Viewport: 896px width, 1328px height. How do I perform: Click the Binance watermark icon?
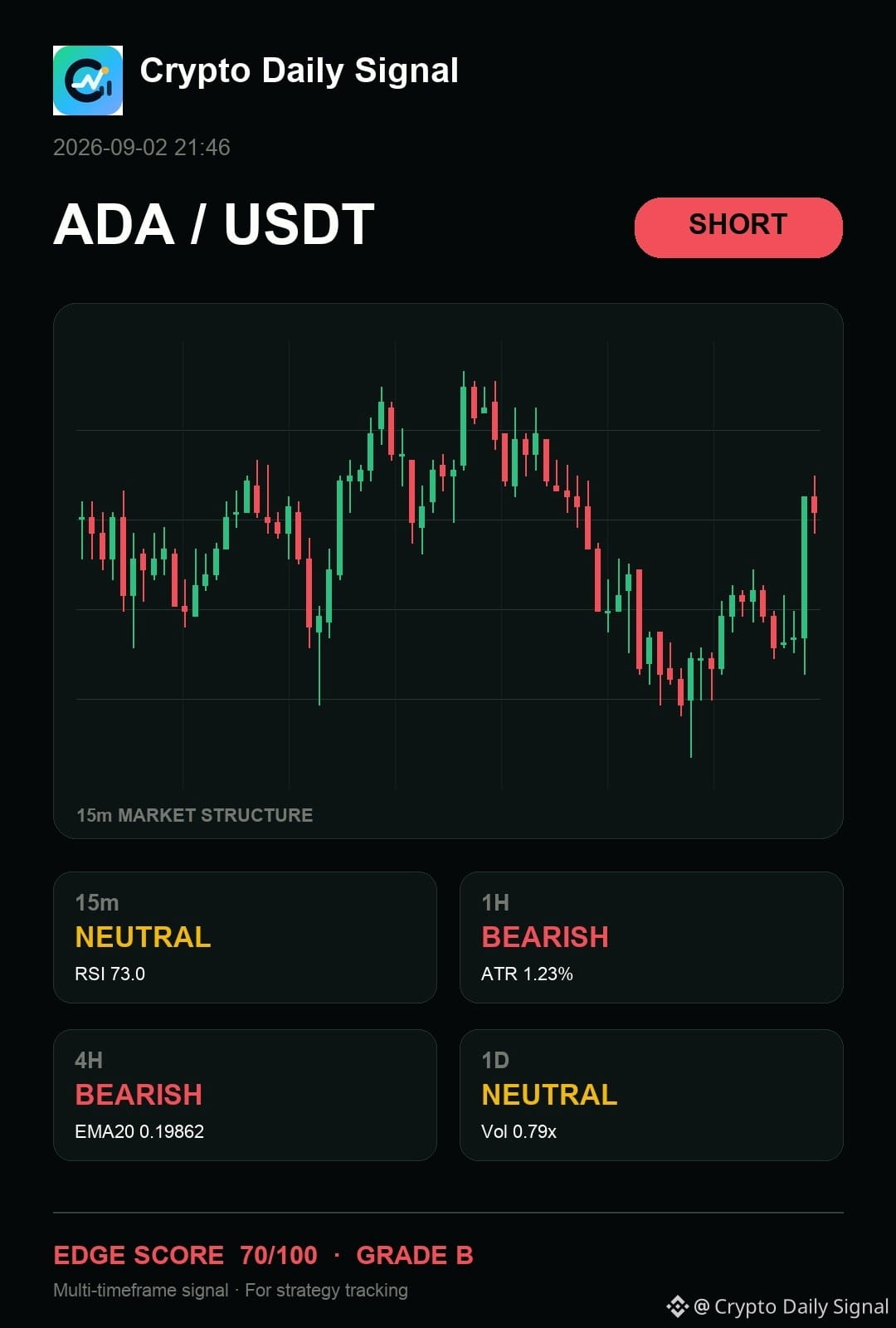(677, 1306)
